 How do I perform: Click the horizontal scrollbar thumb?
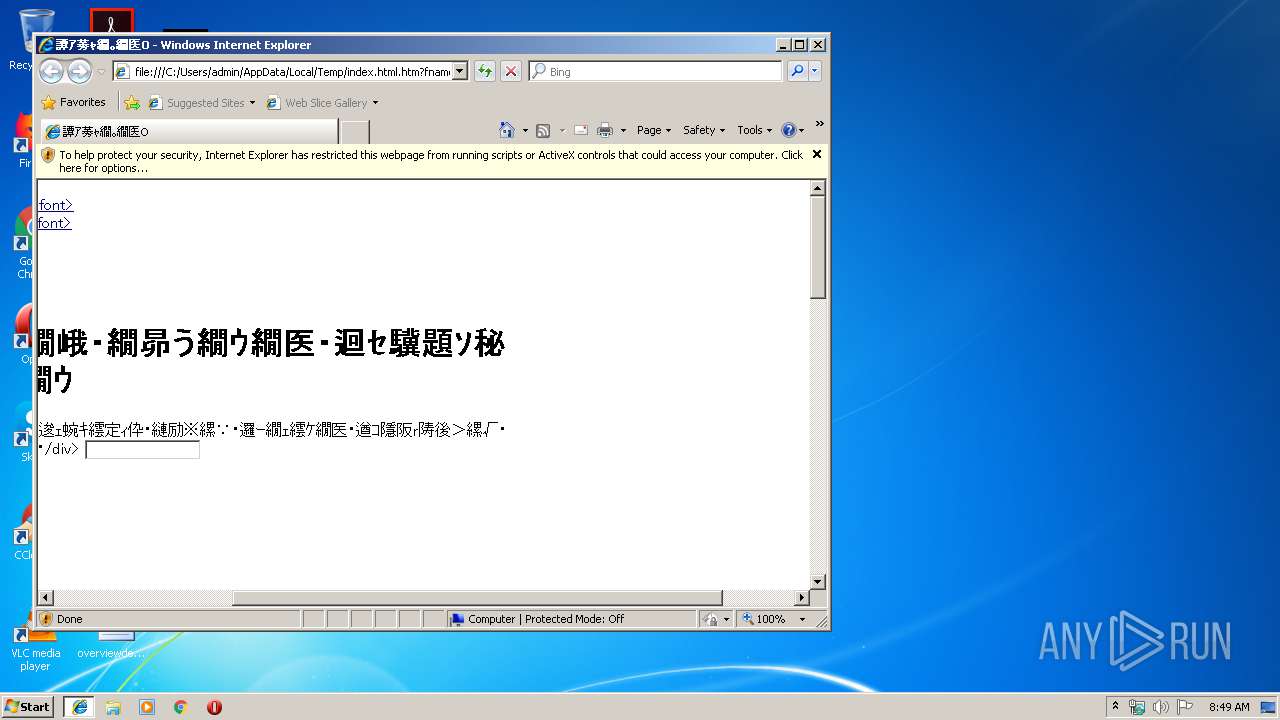tap(477, 598)
